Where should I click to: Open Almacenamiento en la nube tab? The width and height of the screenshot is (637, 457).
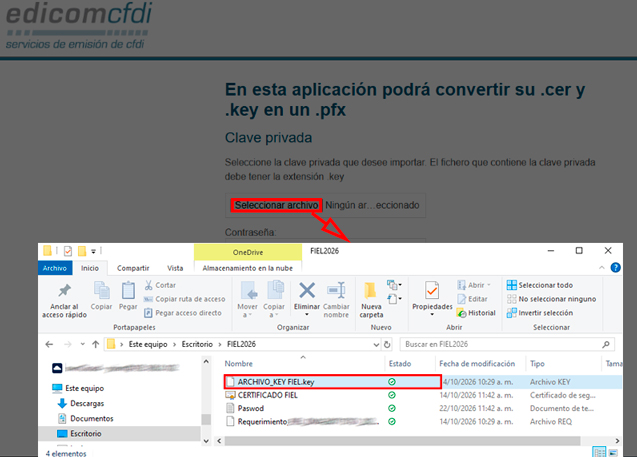pyautogui.click(x=248, y=268)
